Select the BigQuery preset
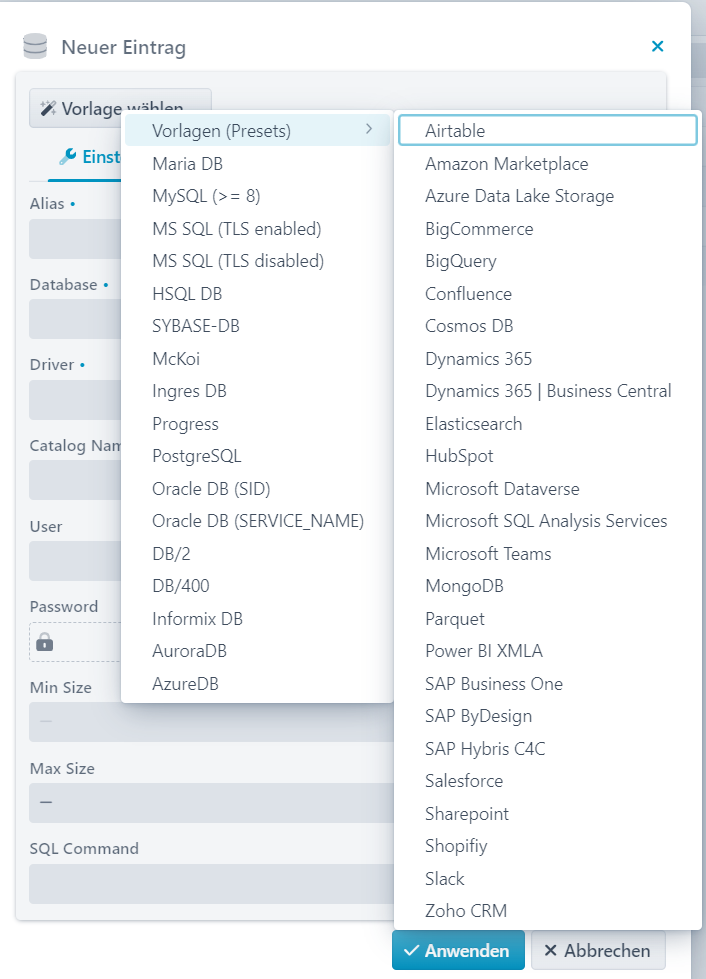This screenshot has width=706, height=979. (547, 261)
